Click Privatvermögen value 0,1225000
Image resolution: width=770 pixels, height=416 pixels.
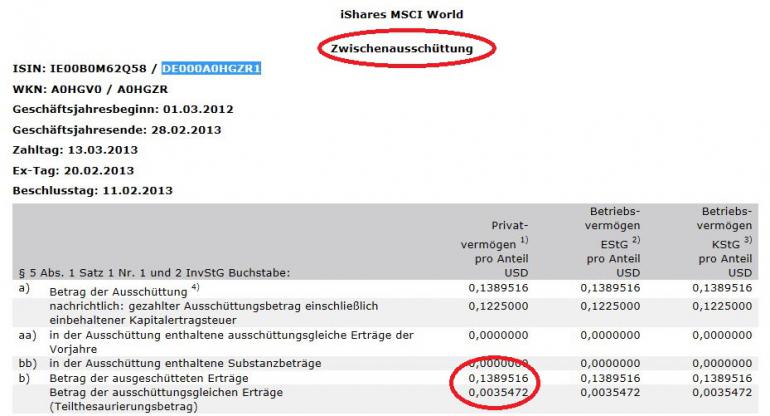pyautogui.click(x=498, y=306)
